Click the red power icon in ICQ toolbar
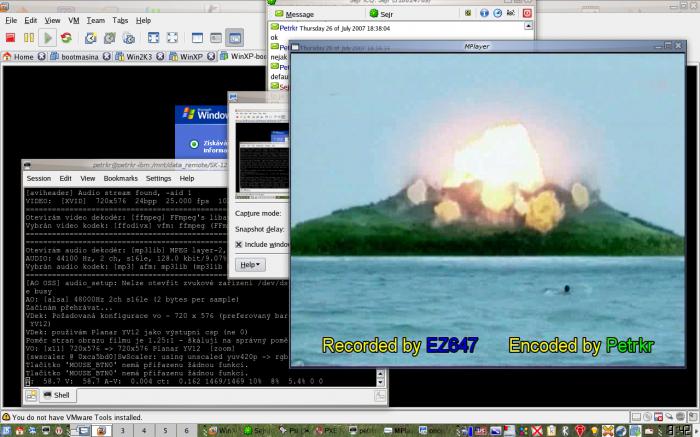The height and width of the screenshot is (437, 700). (527, 13)
